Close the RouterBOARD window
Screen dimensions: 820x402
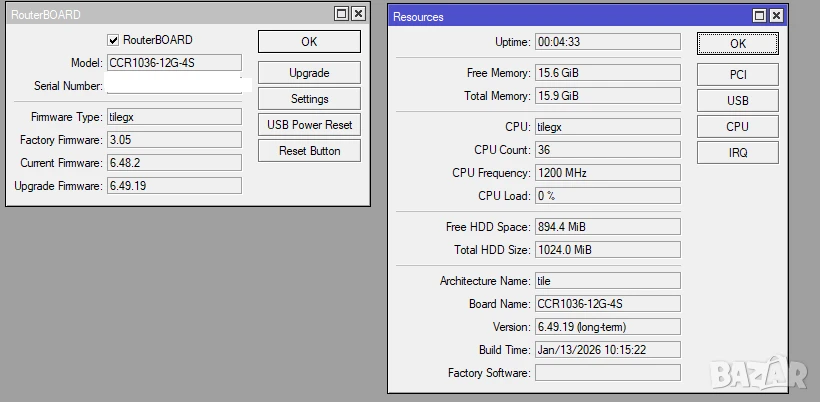(x=358, y=14)
